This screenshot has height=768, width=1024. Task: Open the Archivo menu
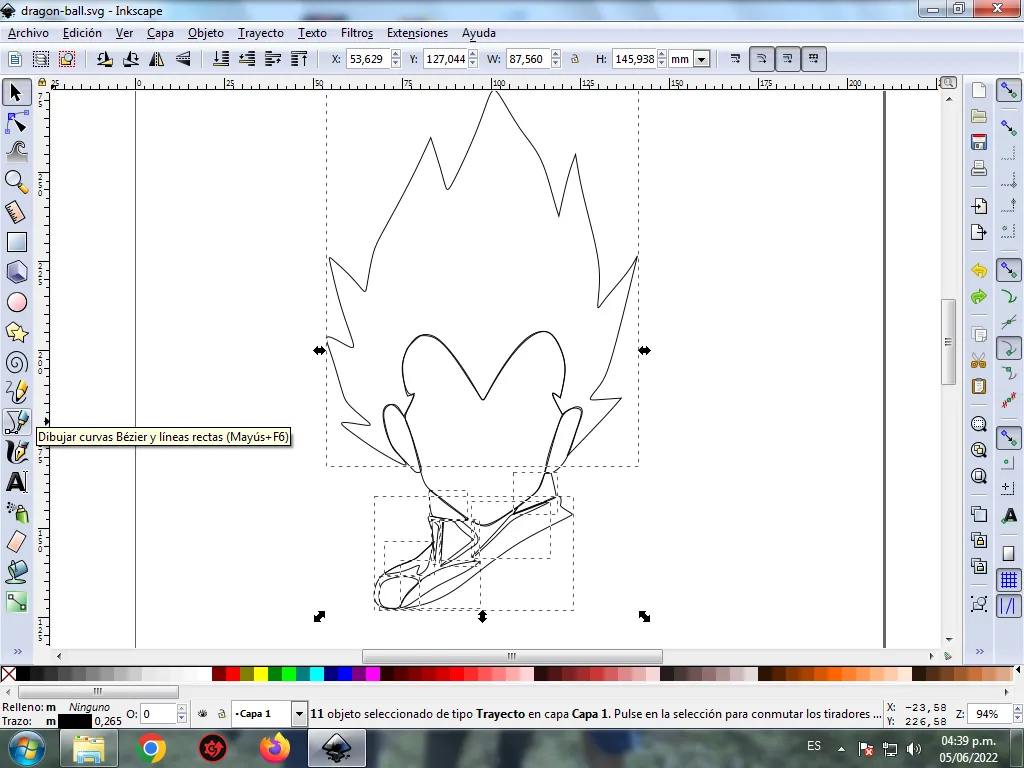coord(28,33)
